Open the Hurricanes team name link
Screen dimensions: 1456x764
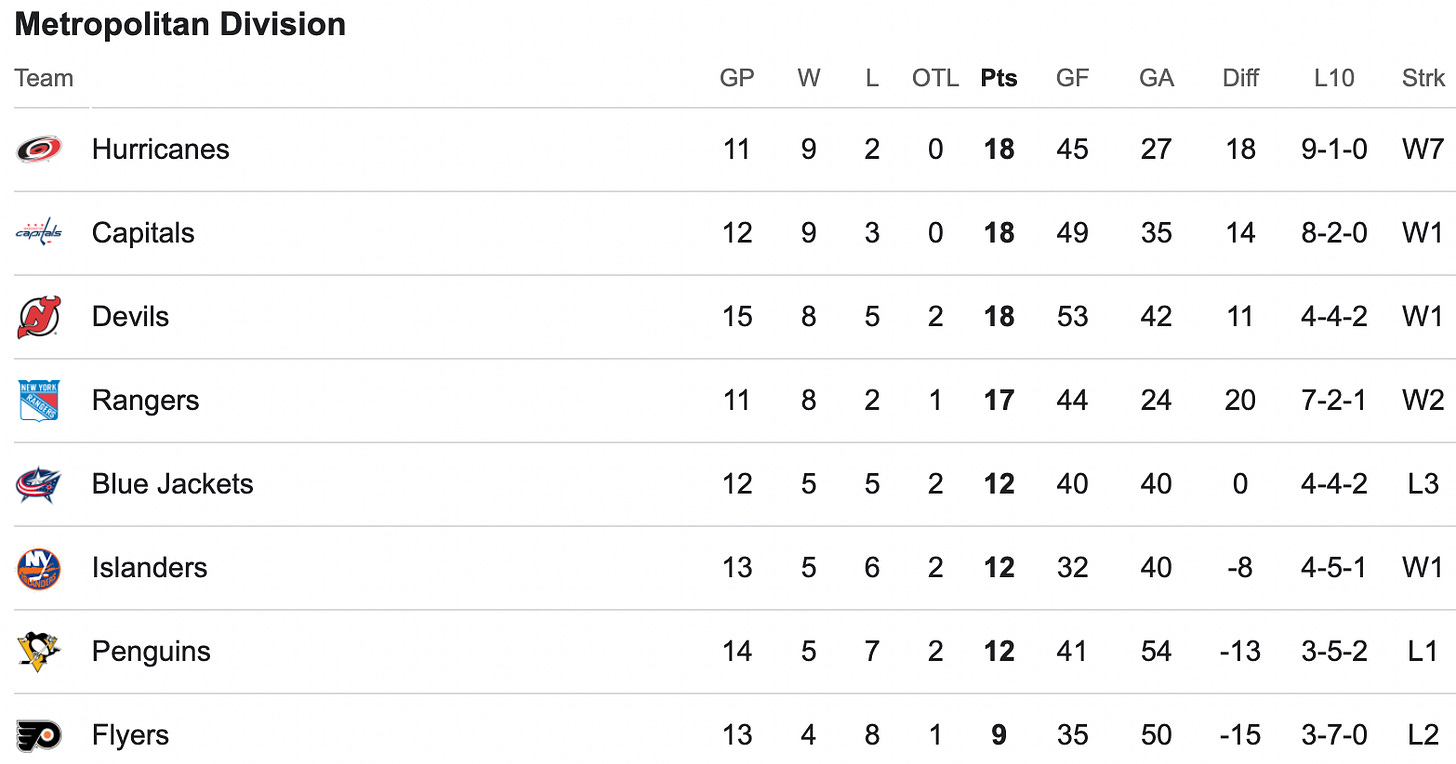[160, 149]
